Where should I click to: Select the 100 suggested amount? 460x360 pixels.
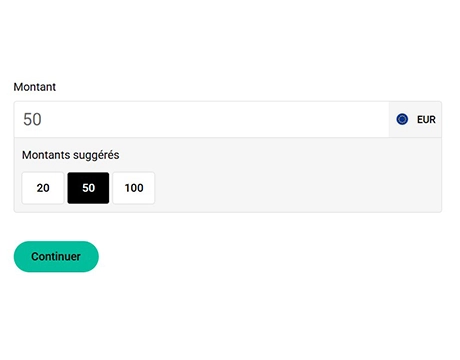[x=134, y=188]
